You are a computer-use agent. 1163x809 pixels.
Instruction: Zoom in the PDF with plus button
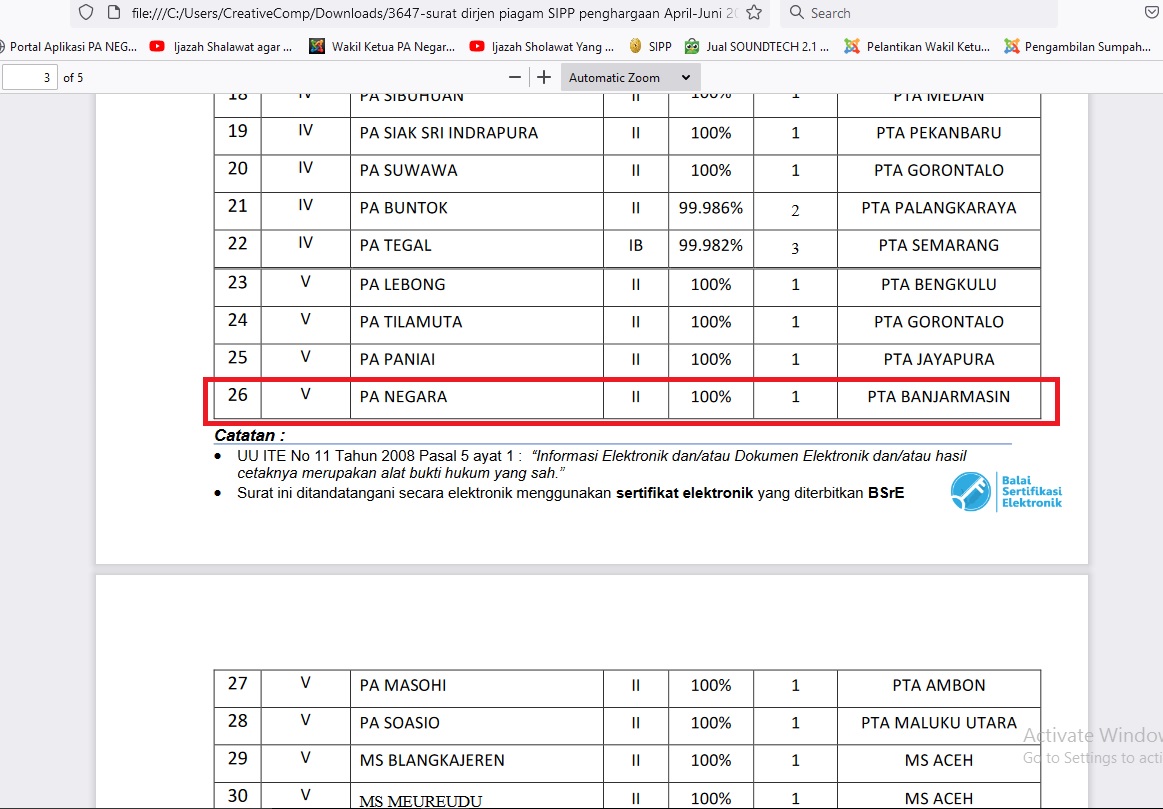point(544,77)
